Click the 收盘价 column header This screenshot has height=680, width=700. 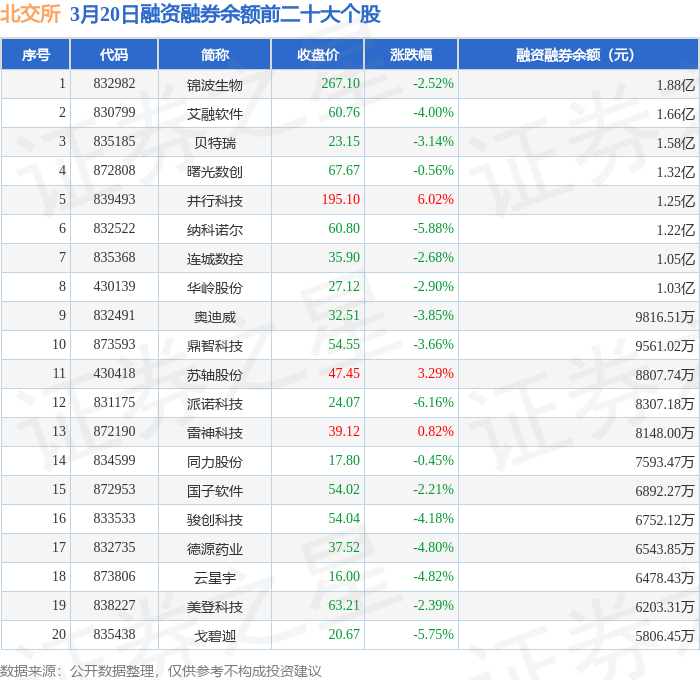pyautogui.click(x=318, y=54)
